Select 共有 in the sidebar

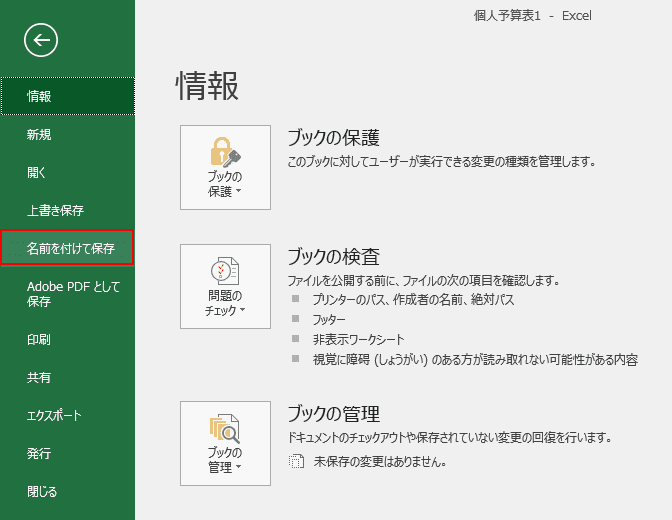(x=68, y=377)
